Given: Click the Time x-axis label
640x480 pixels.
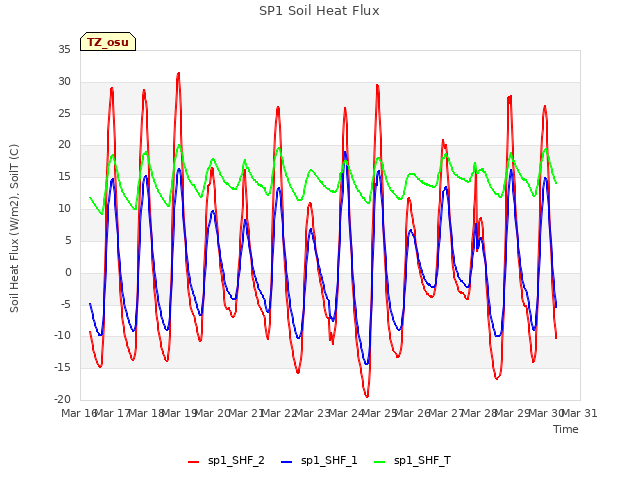Looking at the screenshot, I should [x=566, y=429].
